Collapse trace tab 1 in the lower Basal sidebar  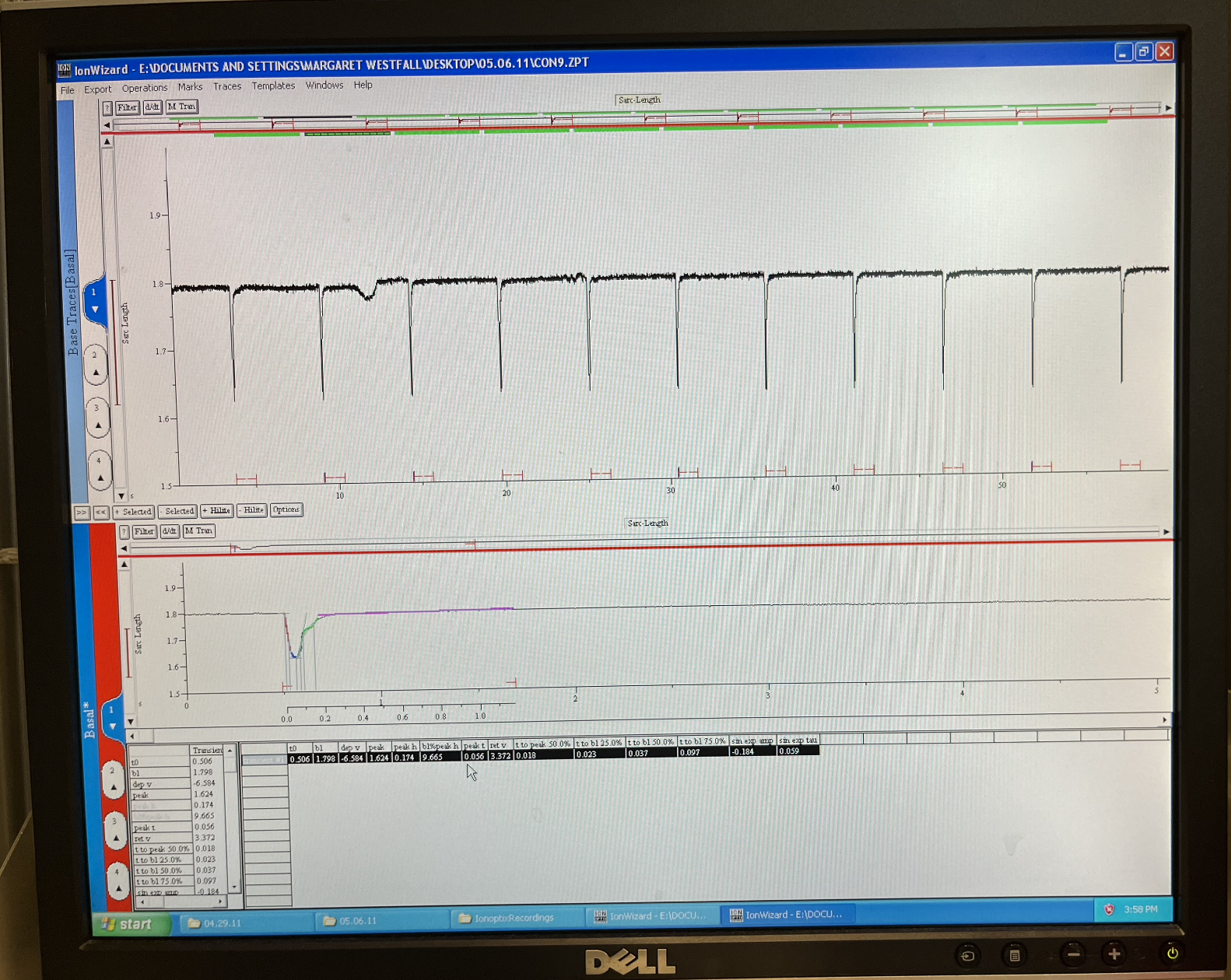(x=112, y=718)
